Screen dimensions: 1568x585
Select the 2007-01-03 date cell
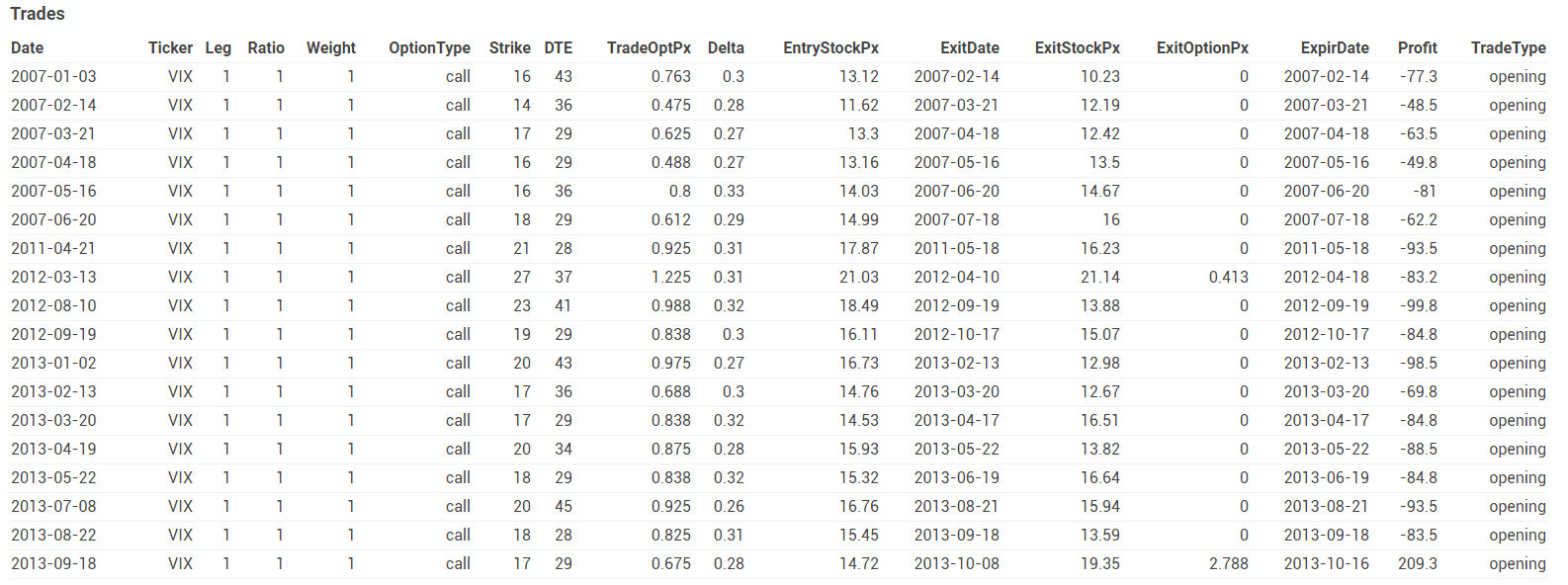click(x=53, y=76)
